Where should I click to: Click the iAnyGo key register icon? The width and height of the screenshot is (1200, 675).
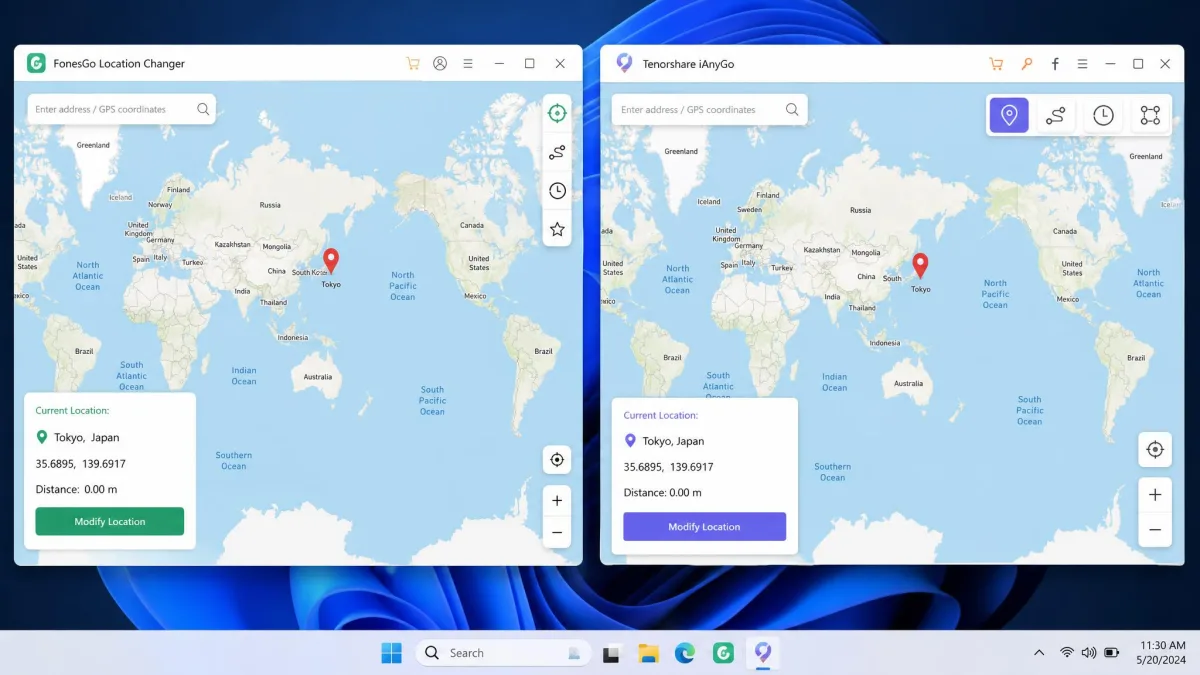(1026, 64)
